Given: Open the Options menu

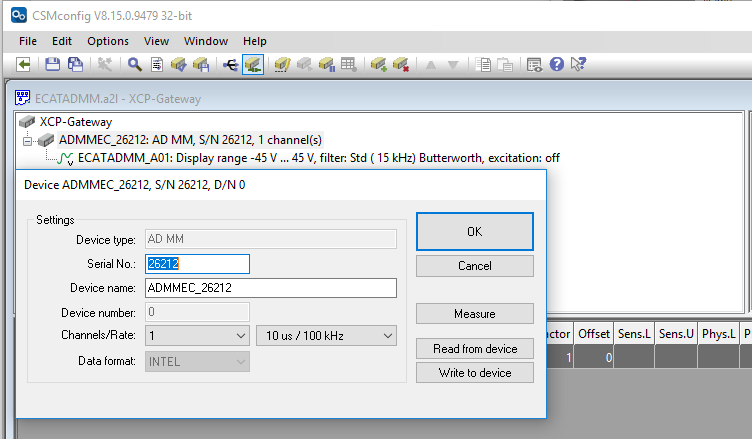Looking at the screenshot, I should pyautogui.click(x=108, y=41).
